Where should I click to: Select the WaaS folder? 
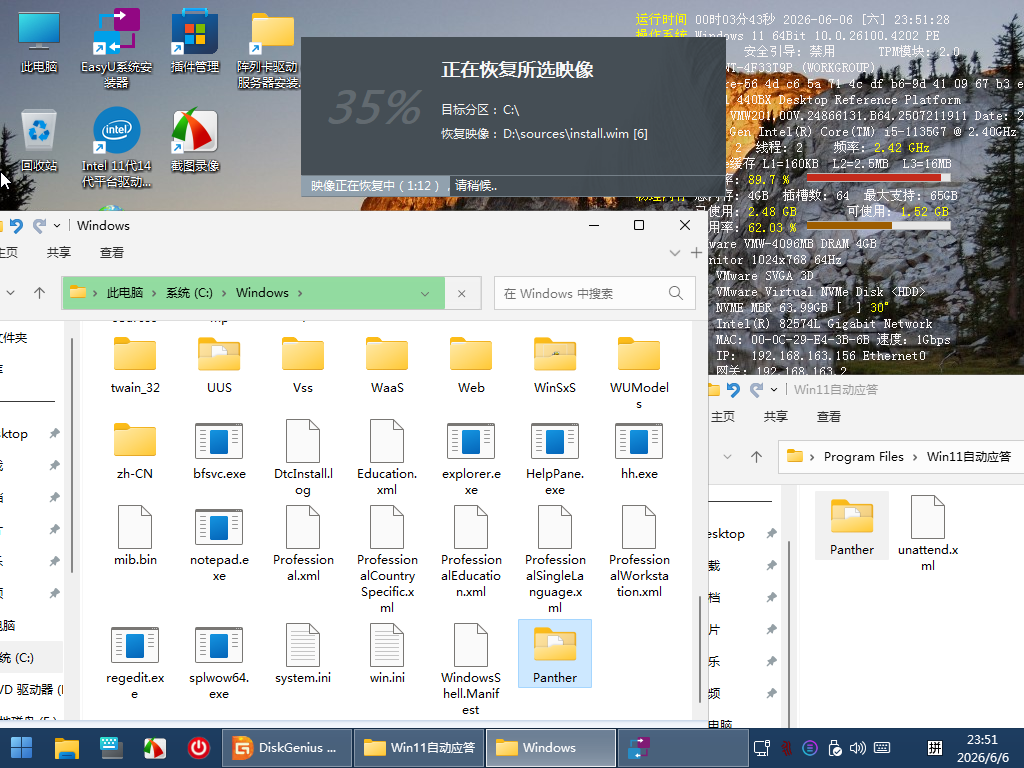click(387, 366)
